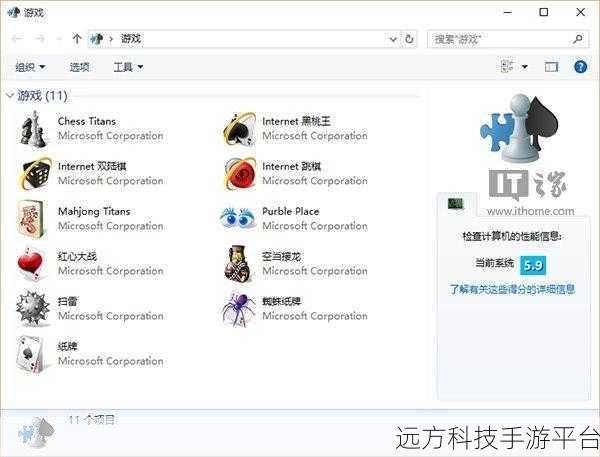The width and height of the screenshot is (600, 457).
Task: Select the 纸牌 title text
Action: 67,347
